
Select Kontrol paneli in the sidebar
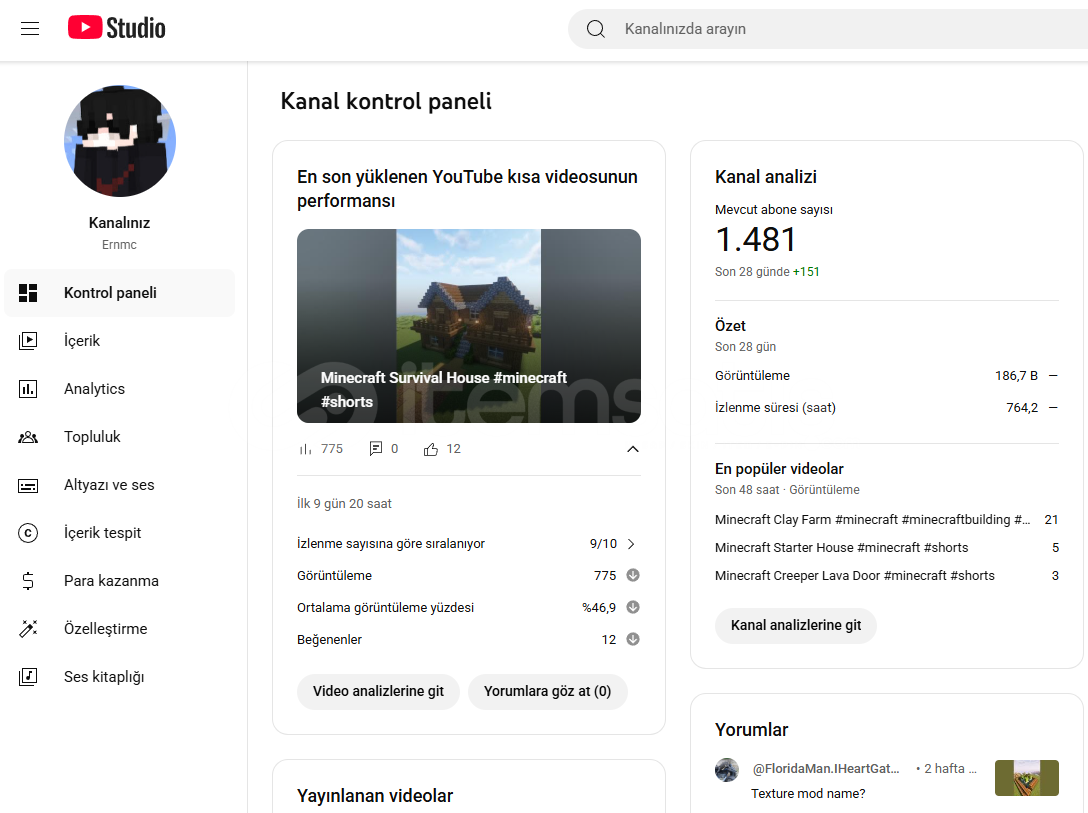110,293
